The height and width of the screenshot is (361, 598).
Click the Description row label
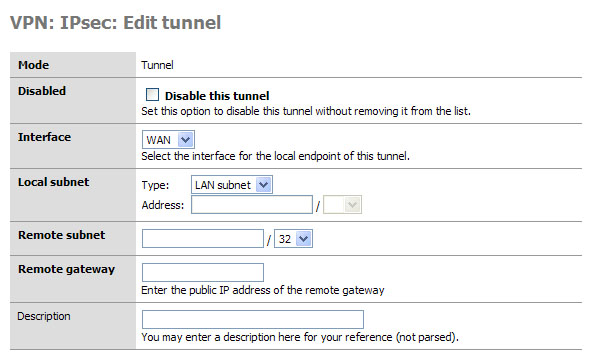(x=44, y=316)
